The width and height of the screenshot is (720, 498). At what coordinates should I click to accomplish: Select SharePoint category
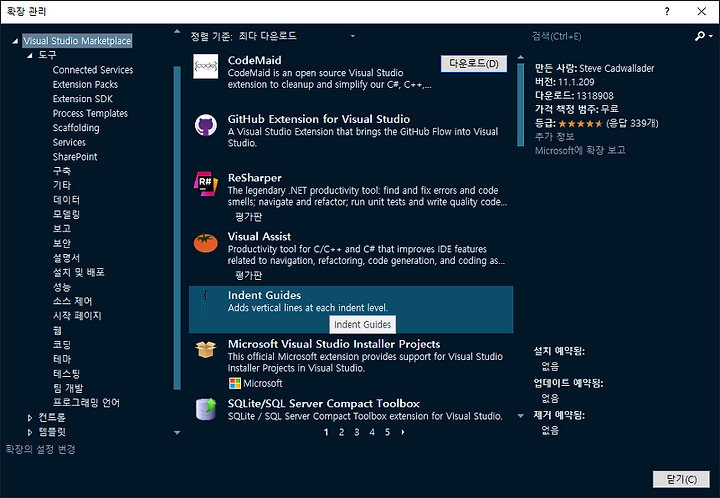[75, 157]
